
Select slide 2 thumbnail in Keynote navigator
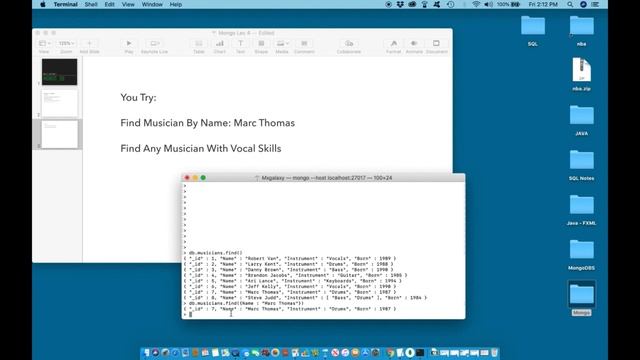pos(59,103)
